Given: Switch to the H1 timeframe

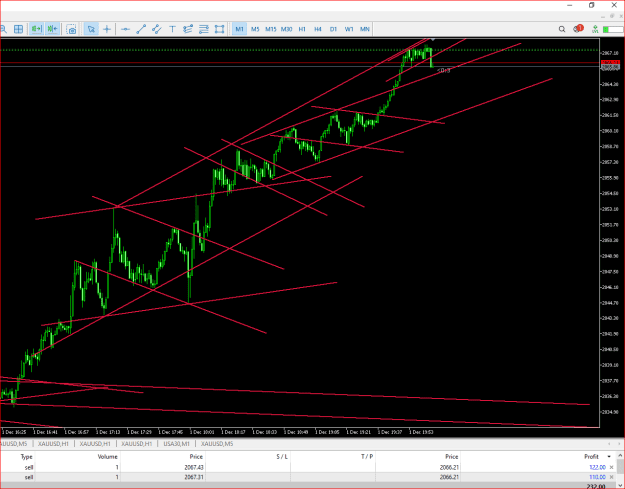Looking at the screenshot, I should pos(302,29).
